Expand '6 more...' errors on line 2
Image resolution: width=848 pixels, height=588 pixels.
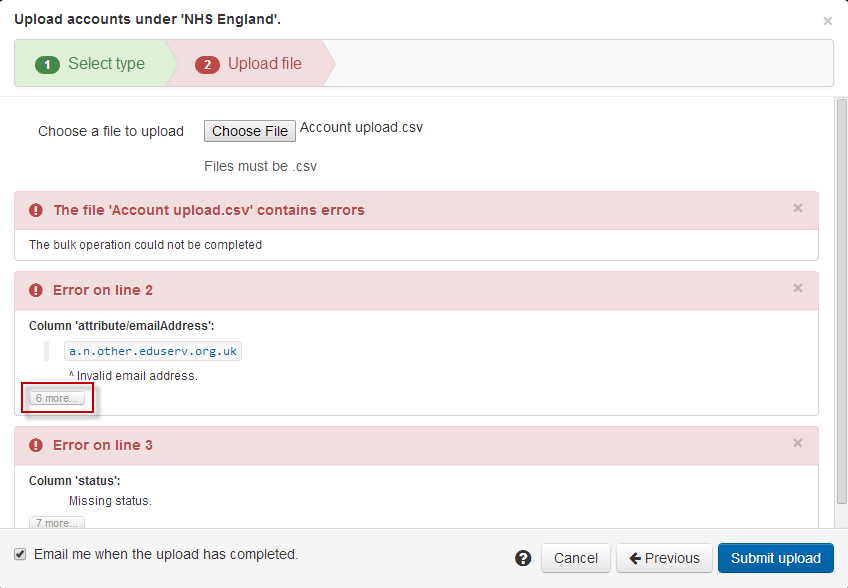click(57, 397)
